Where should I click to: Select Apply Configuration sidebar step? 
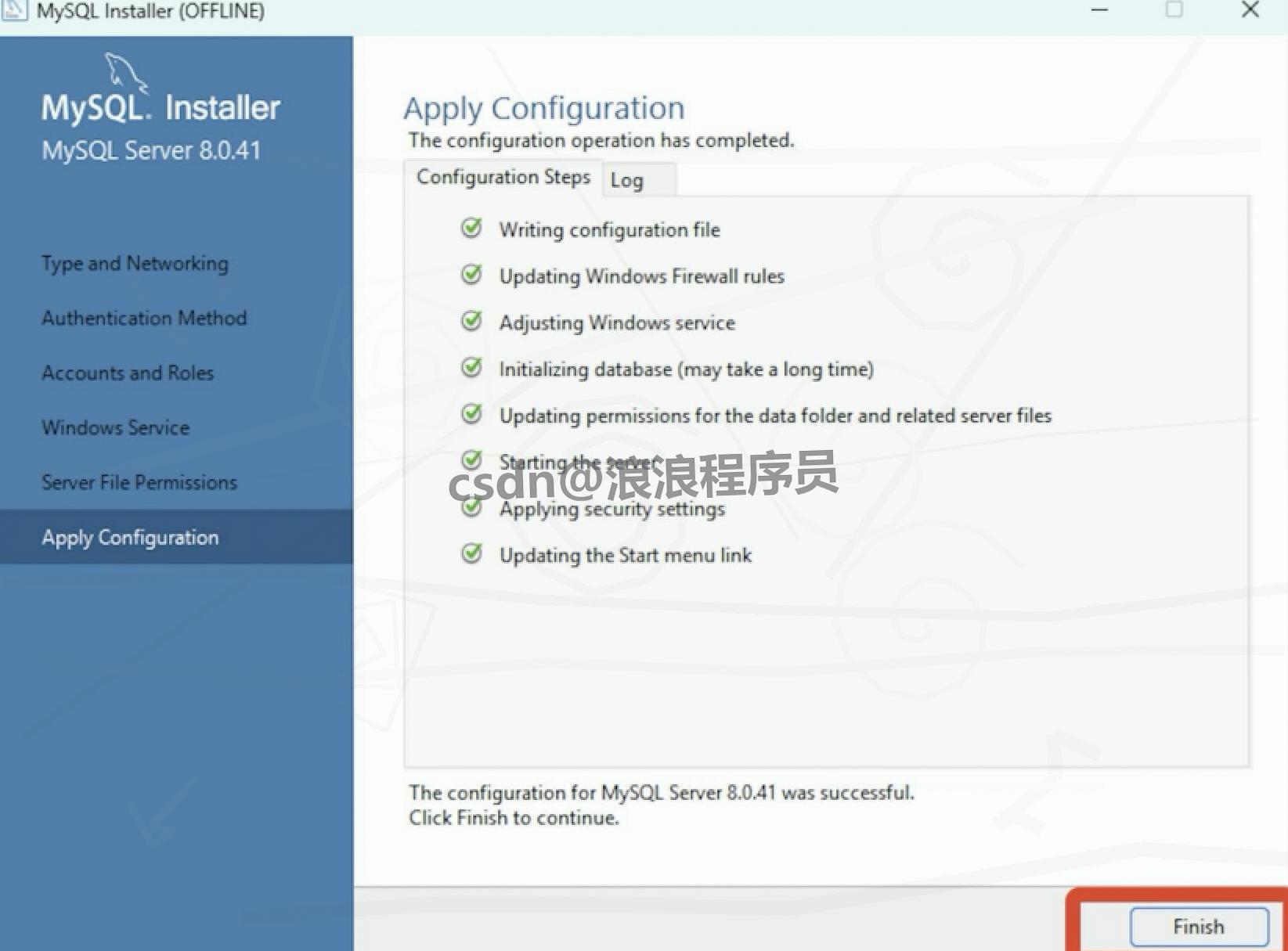coord(176,537)
